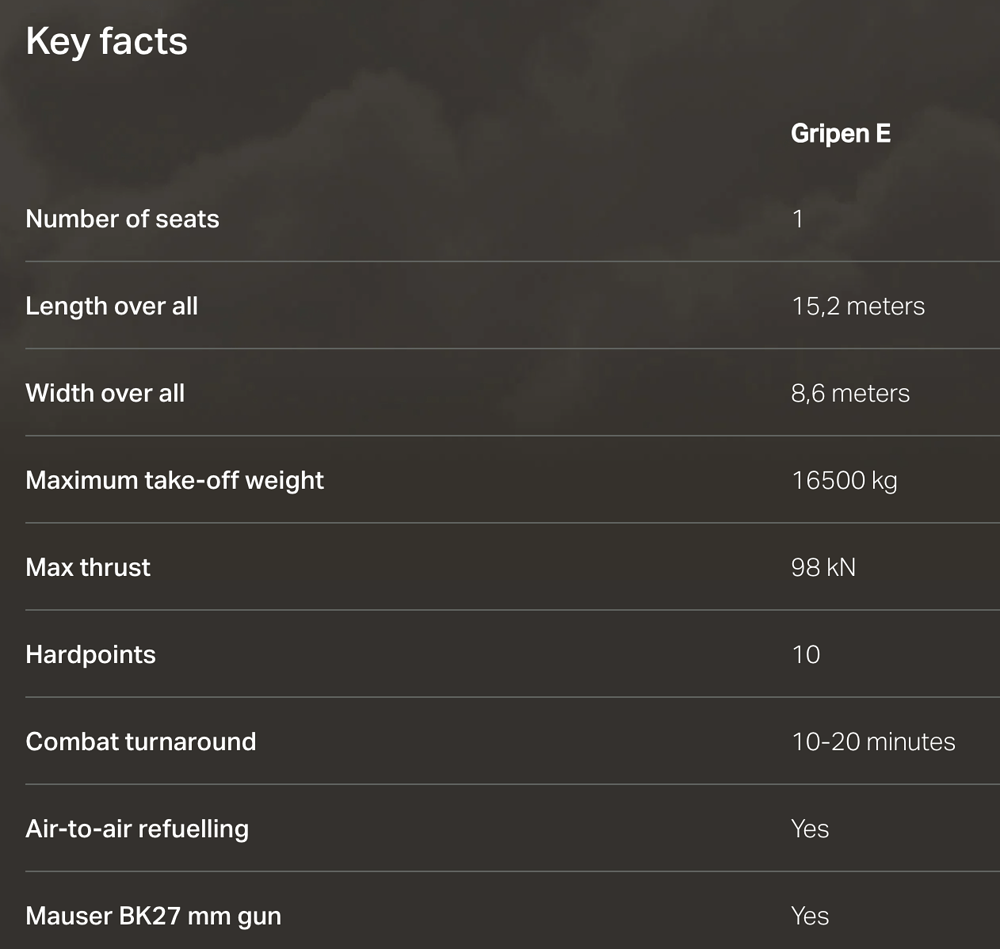
Task: Click Yes next to Air-to-air refuelling
Action: (x=810, y=829)
